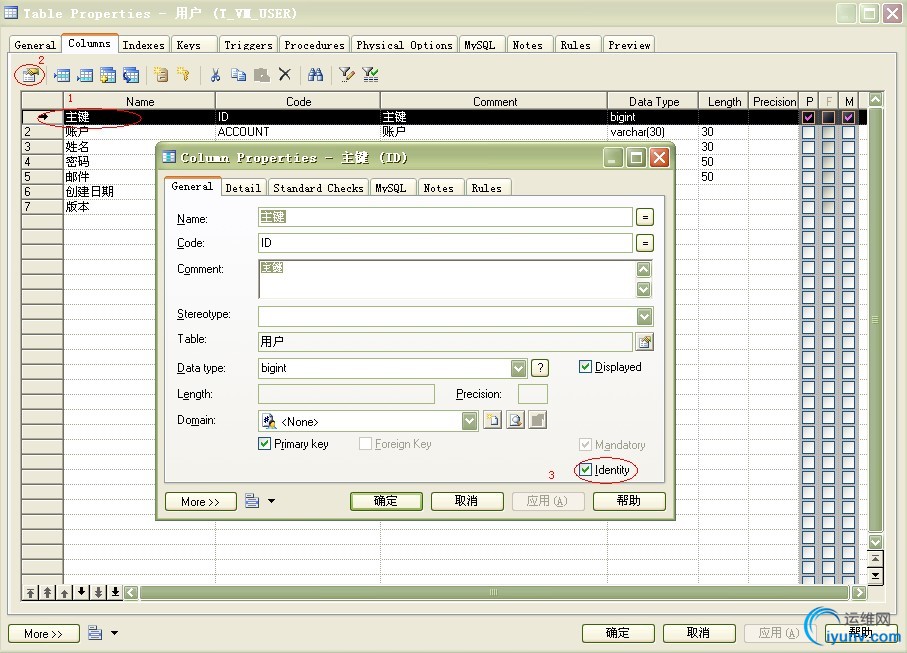Click the Length input field
Image resolution: width=907 pixels, height=653 pixels.
pos(346,394)
